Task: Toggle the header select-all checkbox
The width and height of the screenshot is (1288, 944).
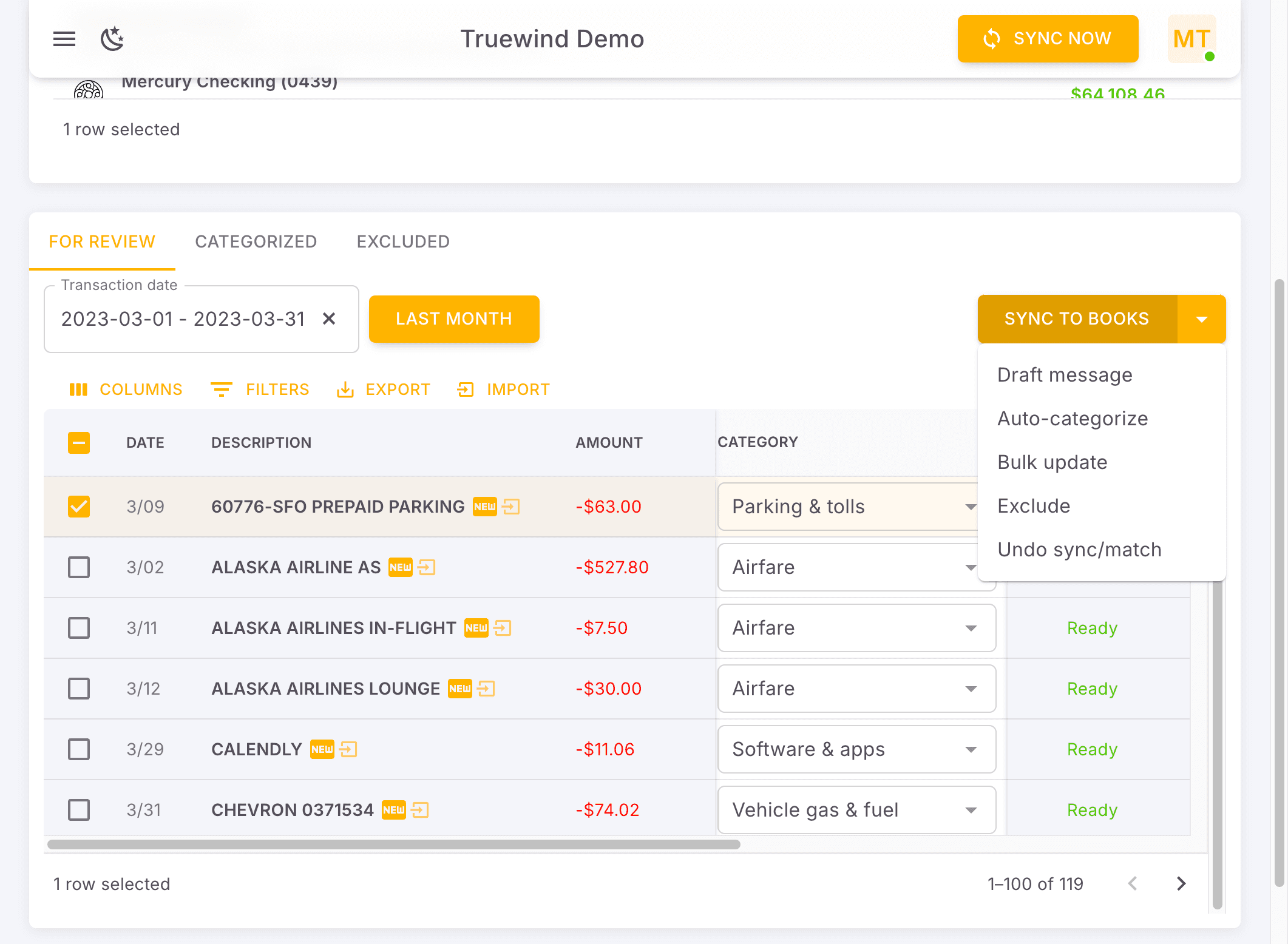Action: 79,443
